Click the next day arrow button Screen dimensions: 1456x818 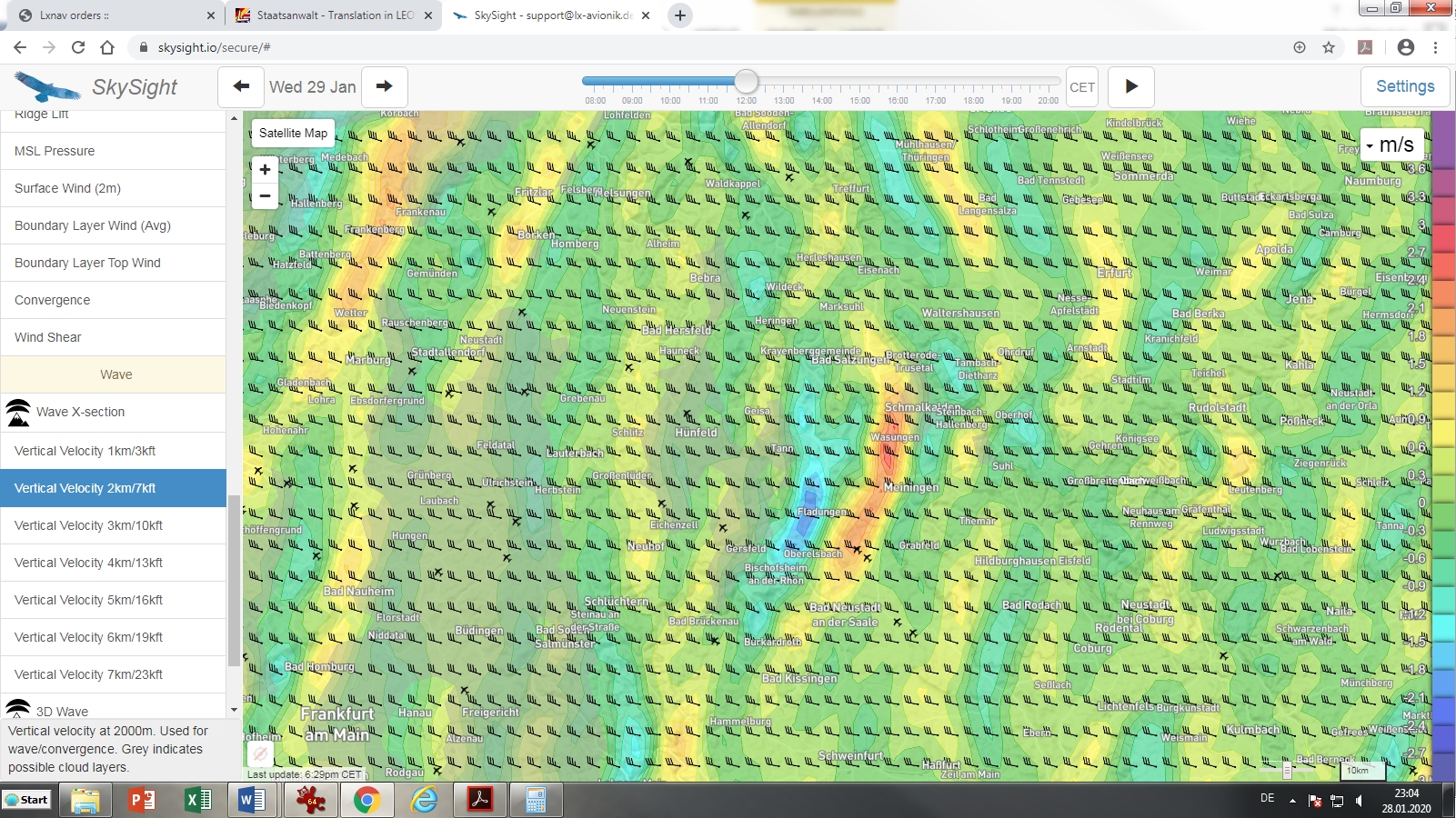tap(384, 87)
